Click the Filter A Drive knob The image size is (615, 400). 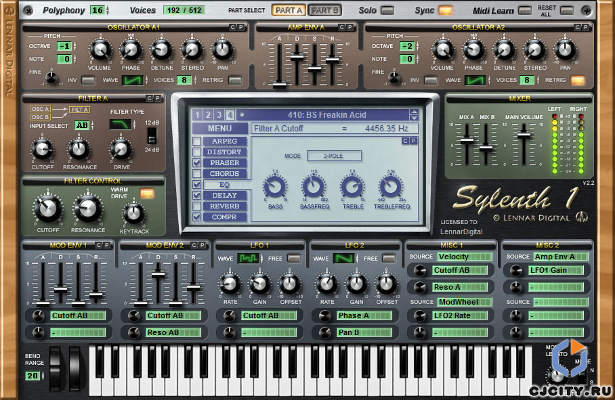click(121, 149)
